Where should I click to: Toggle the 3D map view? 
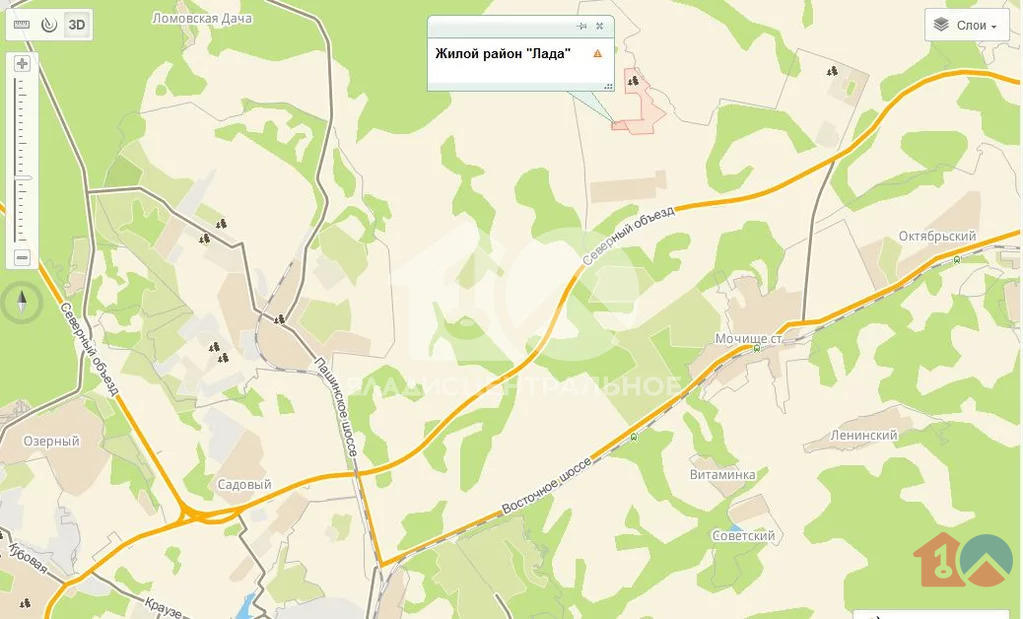[77, 25]
